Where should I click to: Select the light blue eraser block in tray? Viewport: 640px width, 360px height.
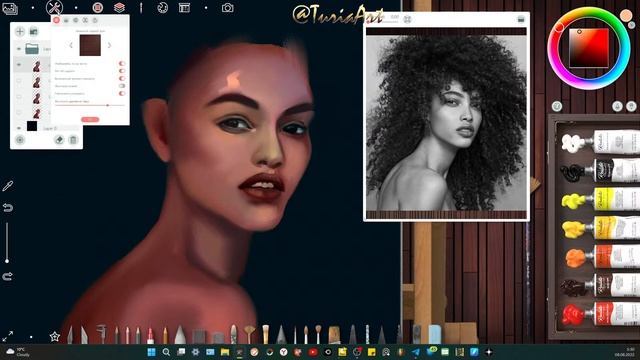(x=435, y=334)
